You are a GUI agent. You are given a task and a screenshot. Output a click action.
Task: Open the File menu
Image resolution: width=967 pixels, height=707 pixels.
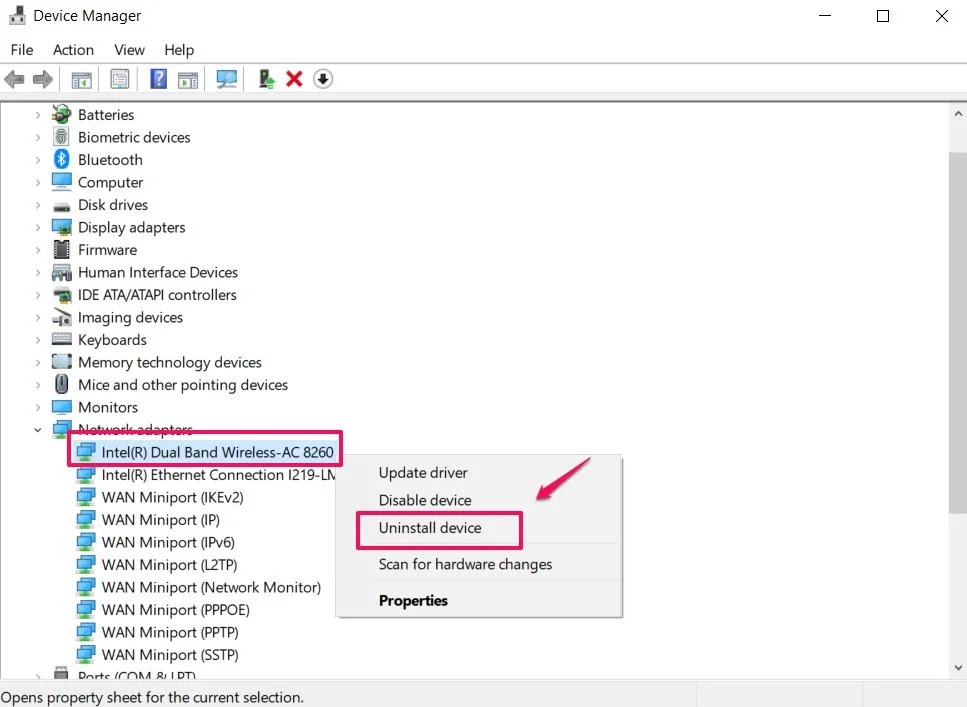pyautogui.click(x=22, y=50)
